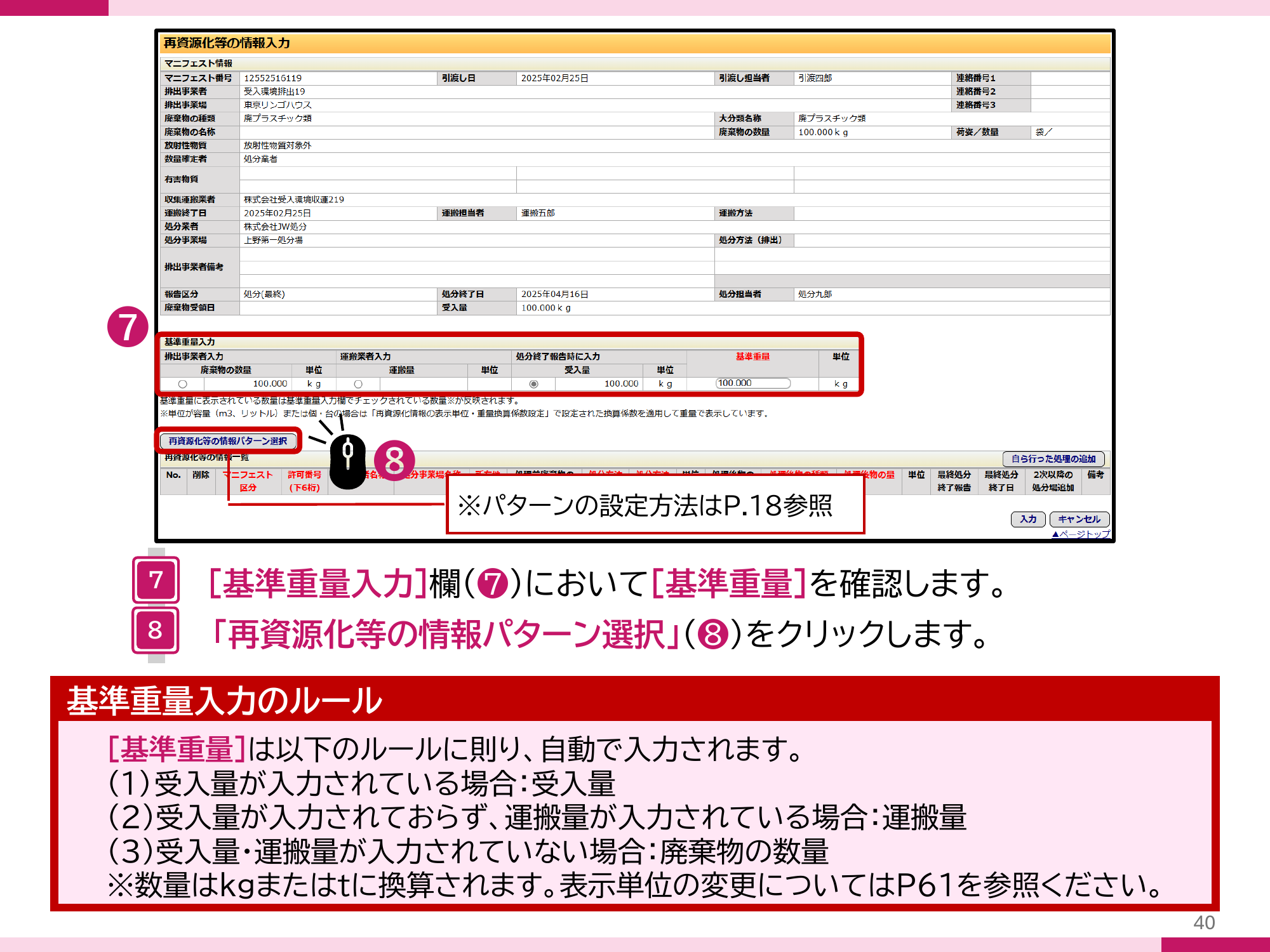Click the 排出事業場 value 東京リンゴハウス
The image size is (1270, 952).
[x=277, y=105]
